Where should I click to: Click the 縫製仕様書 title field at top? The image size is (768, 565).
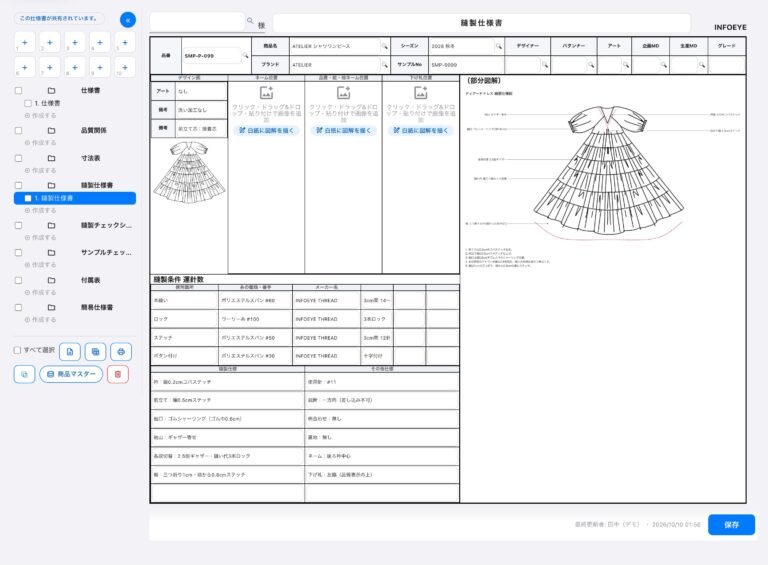pyautogui.click(x=482, y=23)
